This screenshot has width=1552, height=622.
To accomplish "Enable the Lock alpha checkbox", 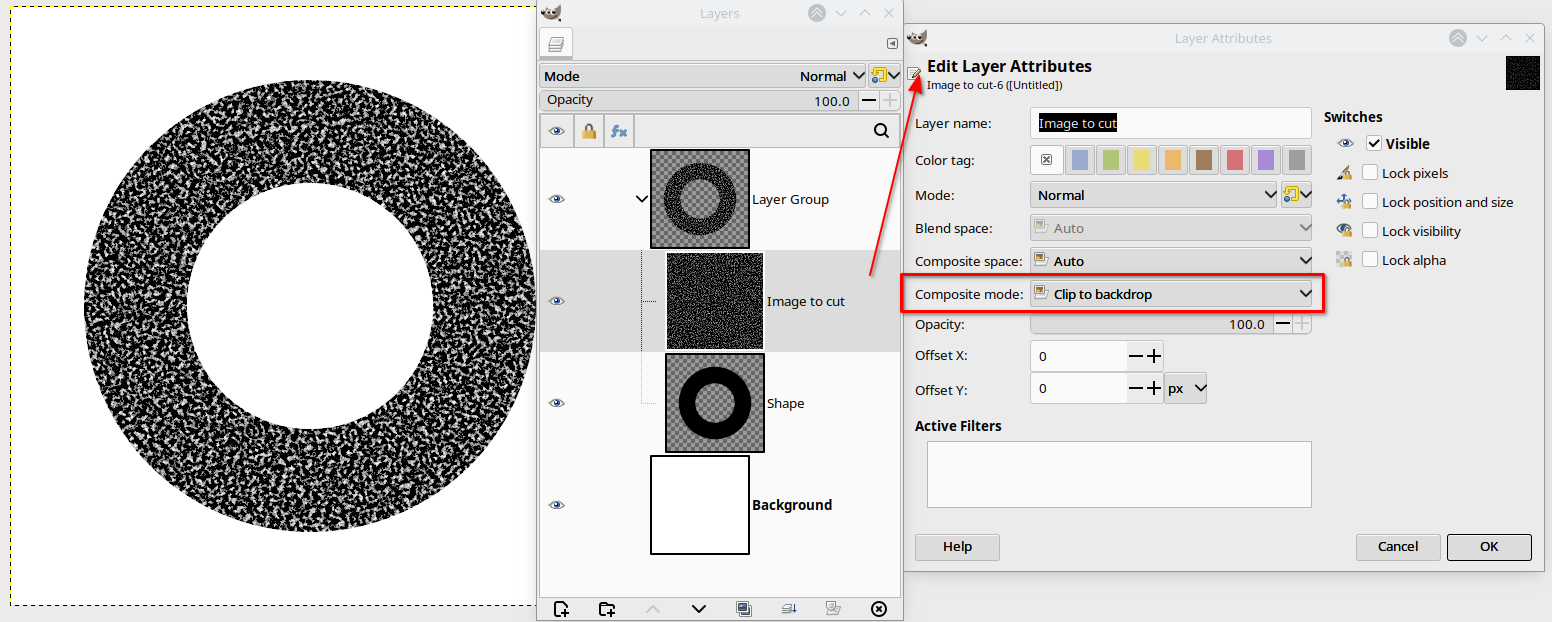I will tap(1370, 260).
